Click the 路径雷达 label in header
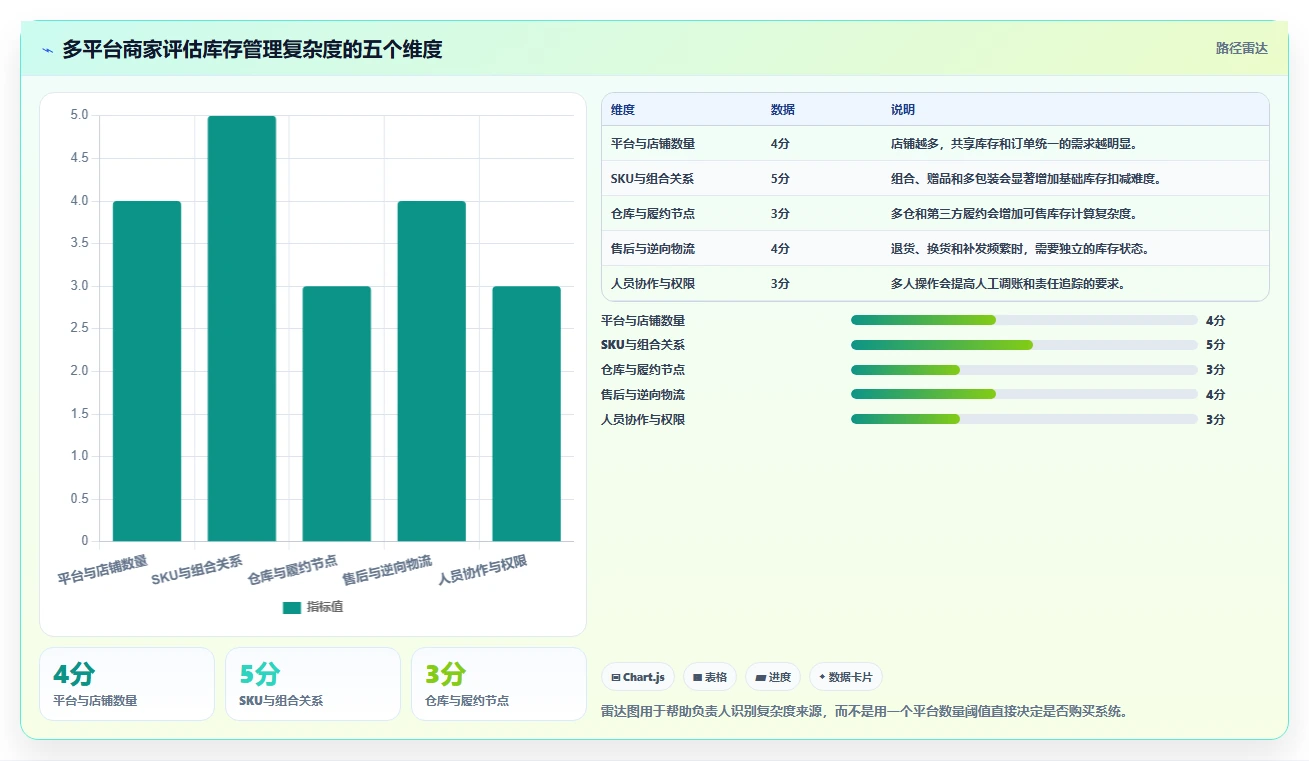The image size is (1309, 761). click(1241, 48)
